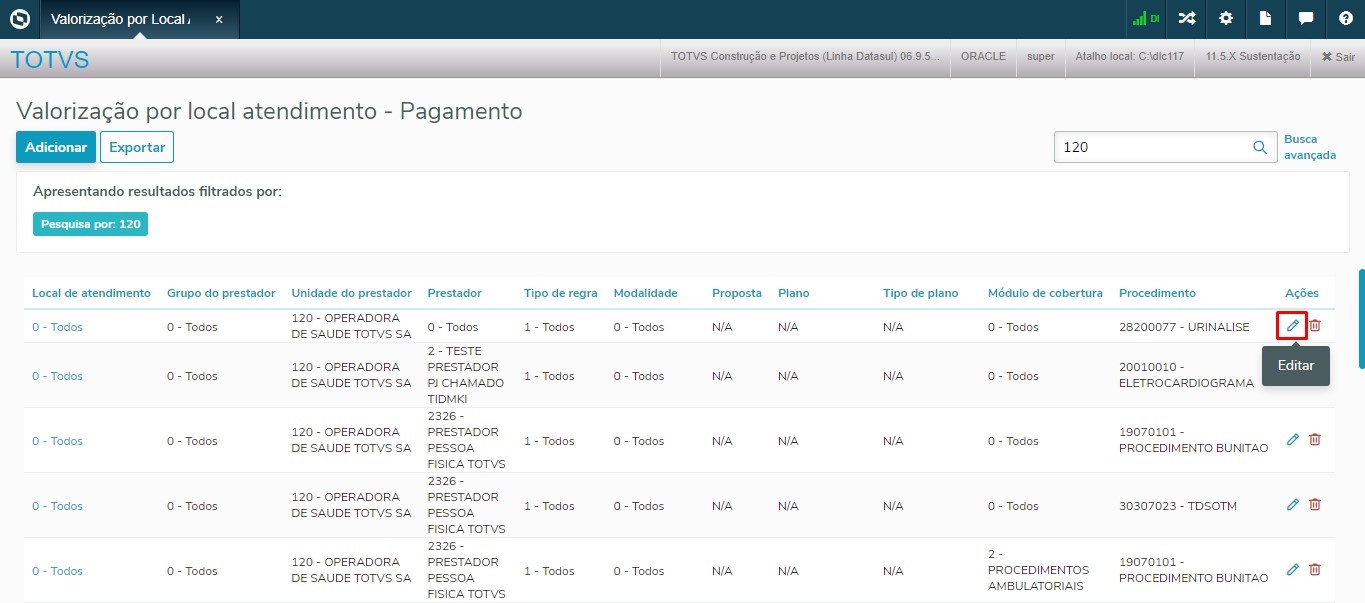The width and height of the screenshot is (1365, 603).
Task: Click the Exportar button
Action: tap(137, 147)
